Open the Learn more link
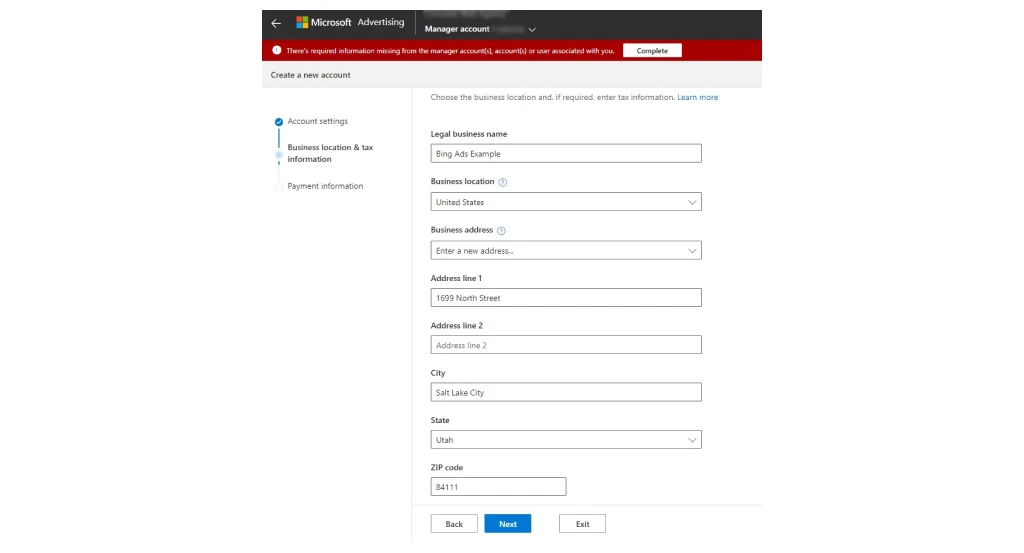The height and width of the screenshot is (553, 1024). [x=697, y=97]
